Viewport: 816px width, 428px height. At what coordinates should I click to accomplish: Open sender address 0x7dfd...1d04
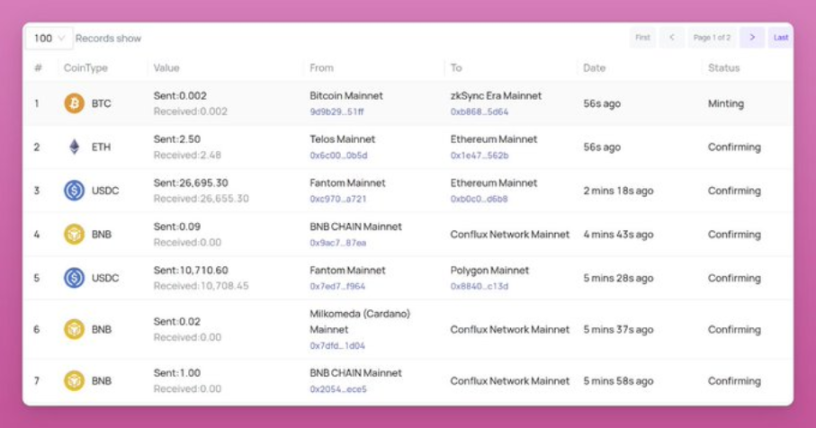[x=338, y=345]
